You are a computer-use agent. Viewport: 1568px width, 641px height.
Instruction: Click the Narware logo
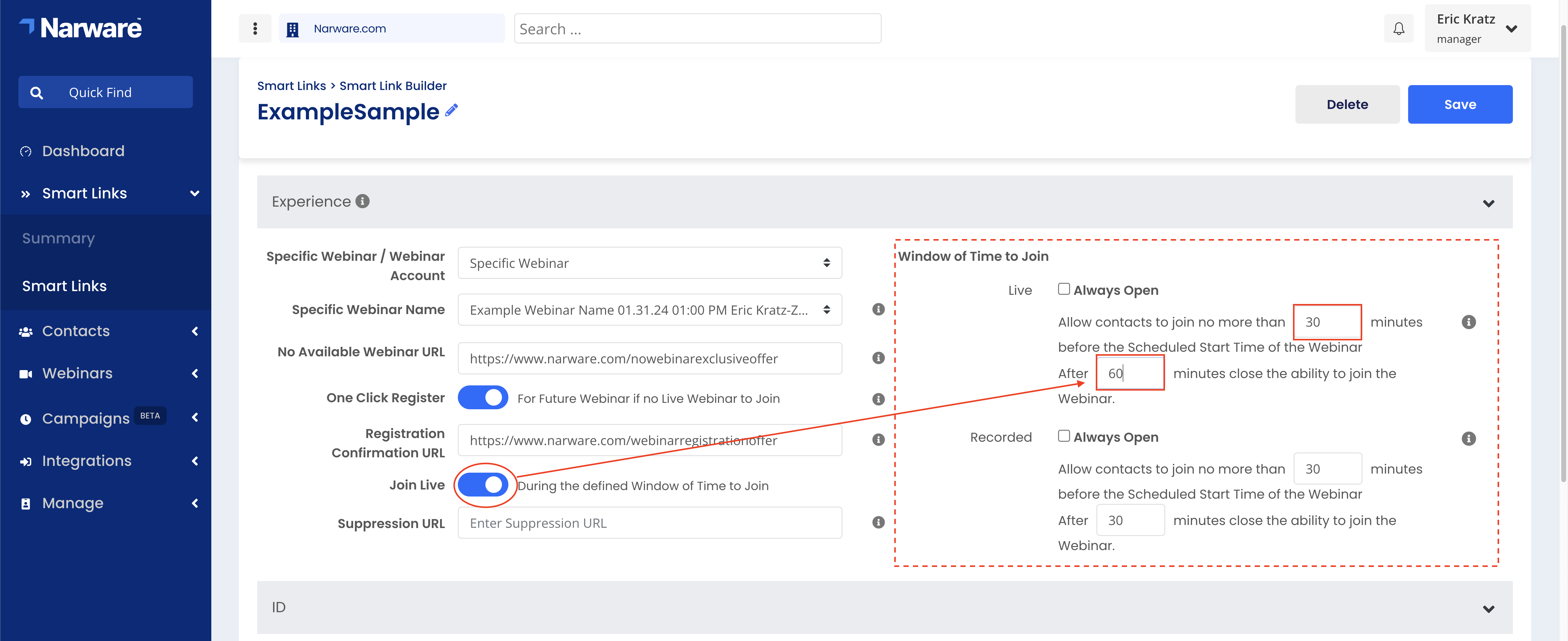click(80, 28)
